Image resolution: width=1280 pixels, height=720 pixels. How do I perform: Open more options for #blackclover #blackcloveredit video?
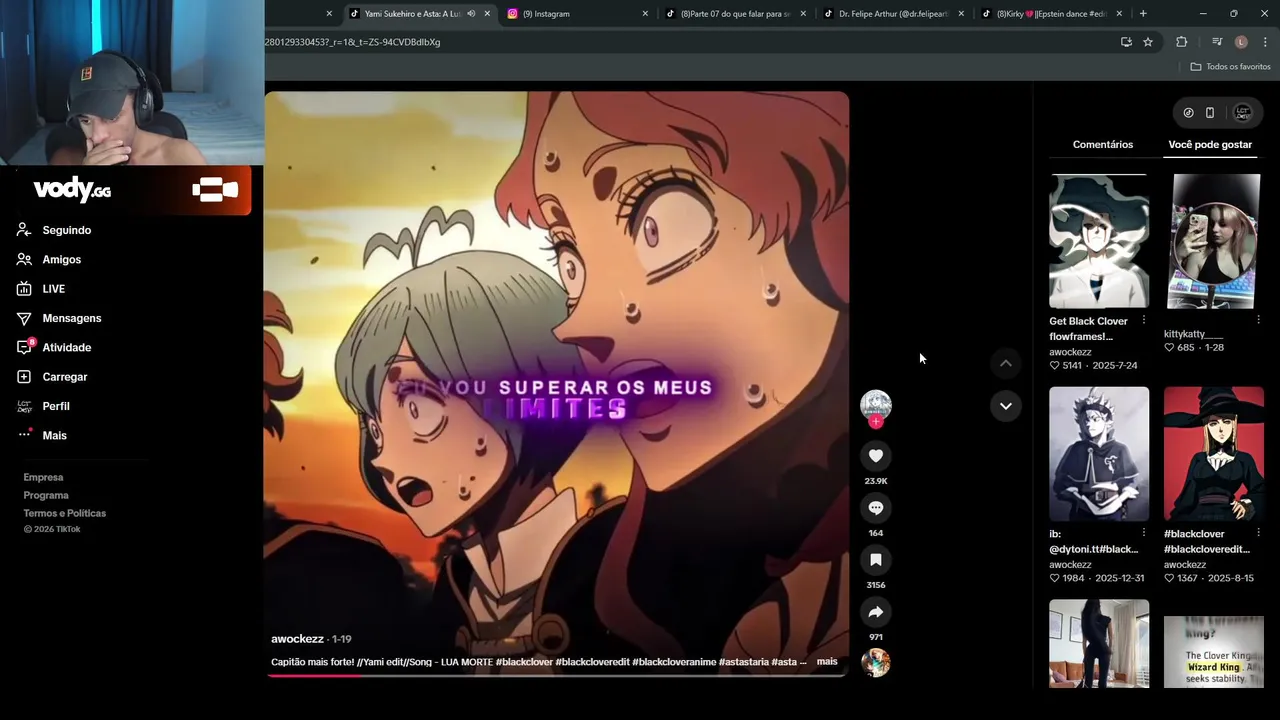[1258, 533]
